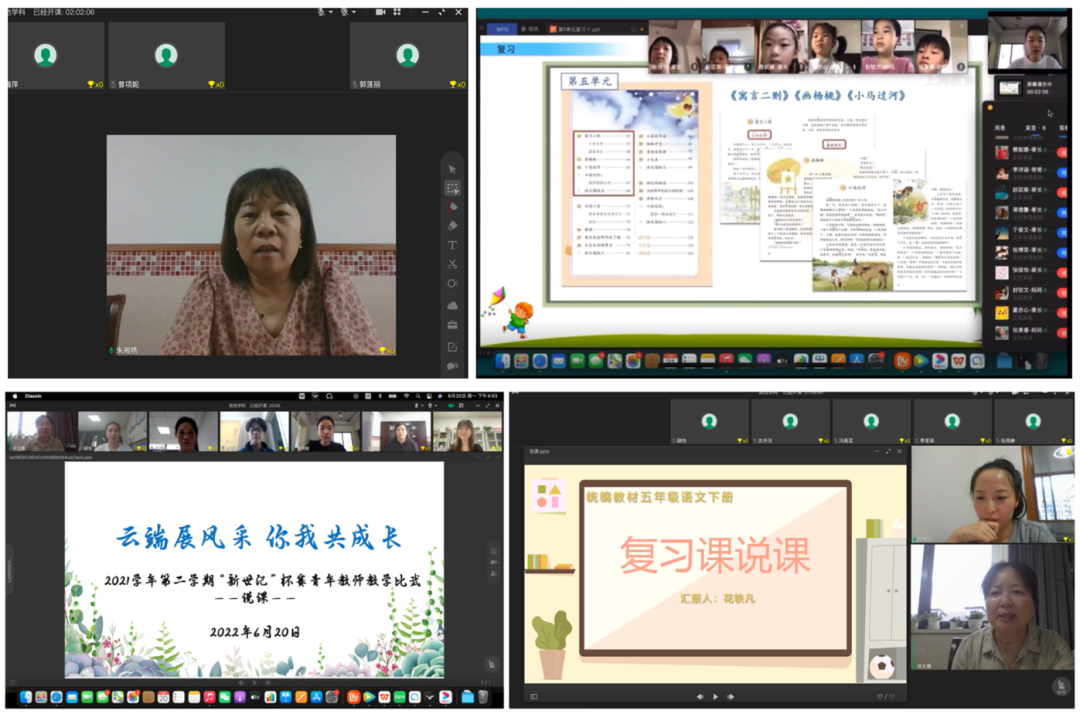Open the 第5单元复习 ppt tab

point(574,30)
